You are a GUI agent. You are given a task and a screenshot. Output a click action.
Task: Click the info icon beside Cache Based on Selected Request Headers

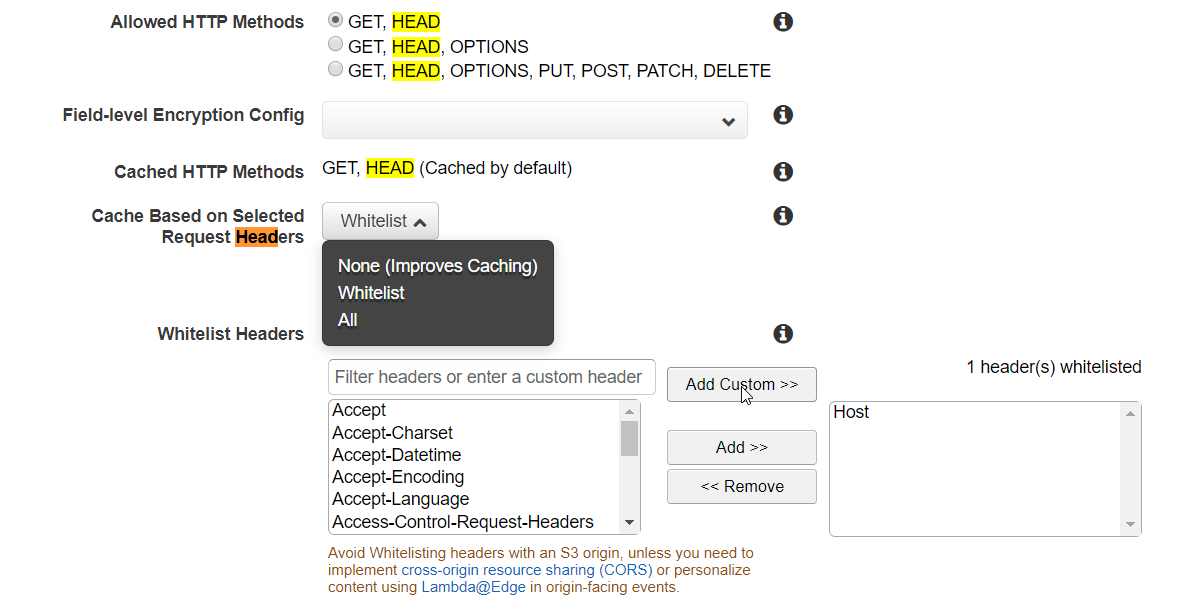point(783,215)
